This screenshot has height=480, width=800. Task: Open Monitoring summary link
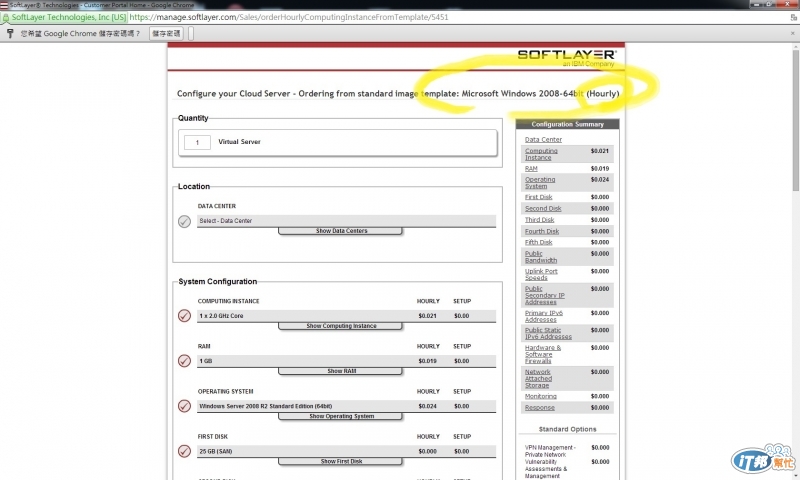(541, 396)
